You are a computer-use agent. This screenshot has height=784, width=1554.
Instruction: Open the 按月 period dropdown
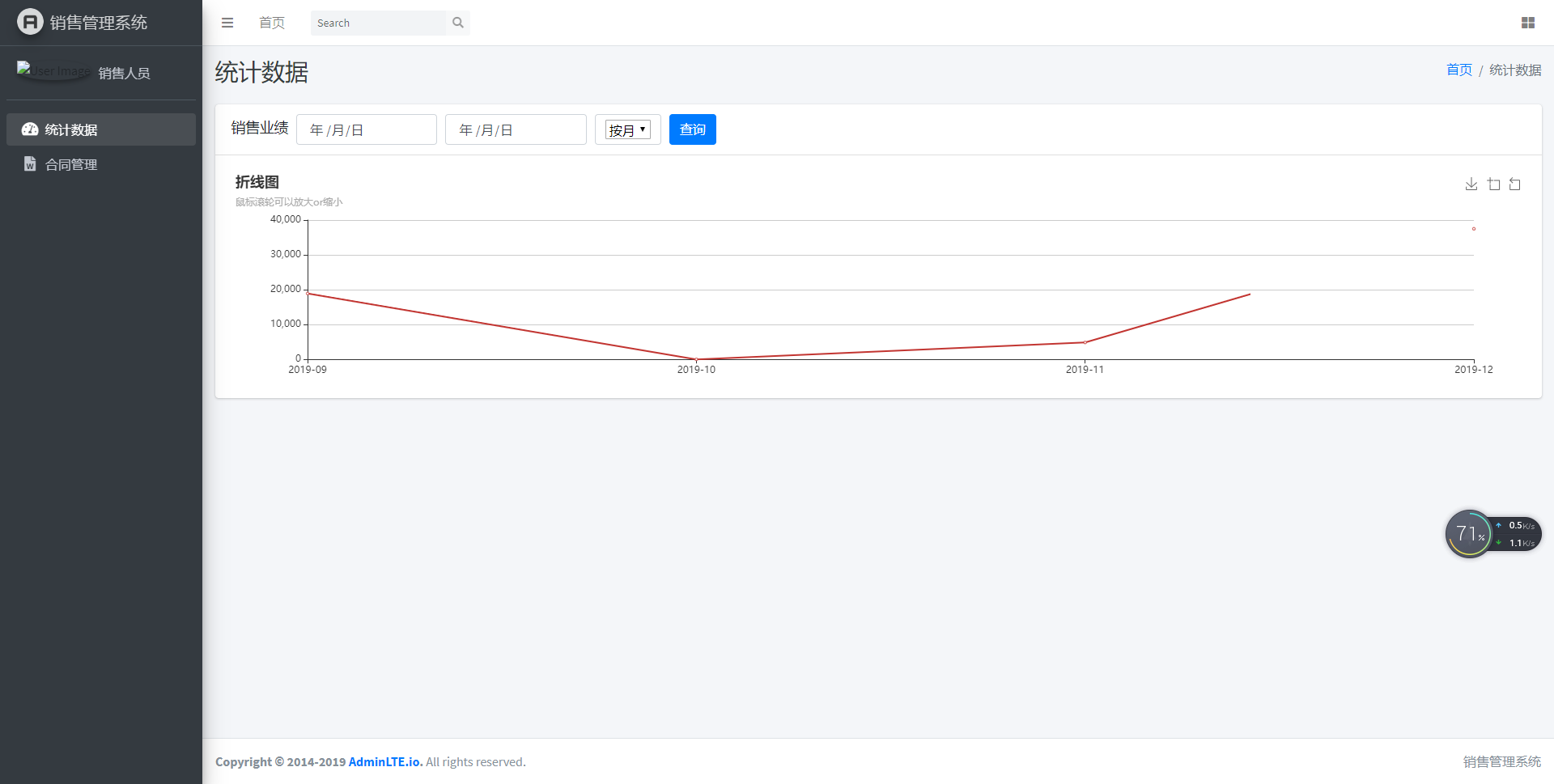click(628, 129)
